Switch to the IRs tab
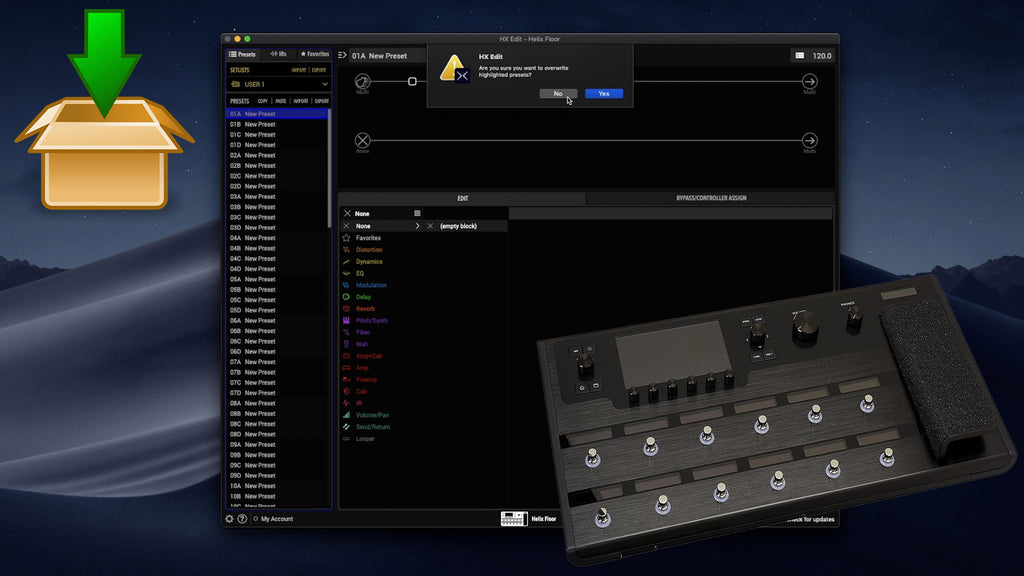The width and height of the screenshot is (1024, 576). pyautogui.click(x=279, y=54)
